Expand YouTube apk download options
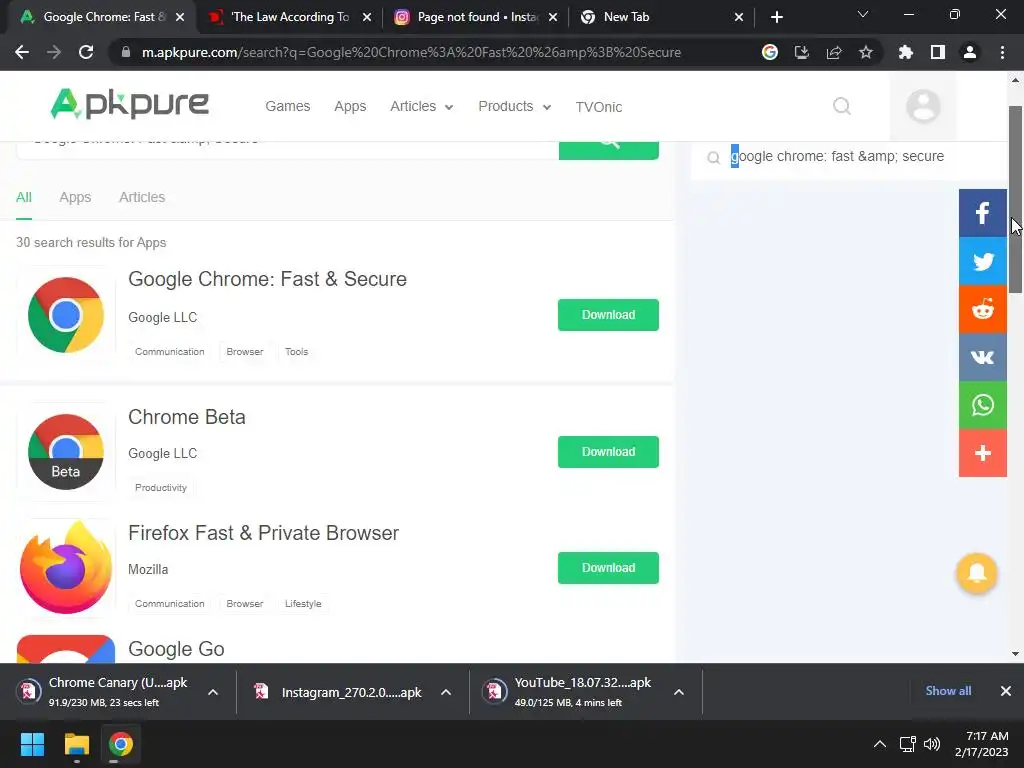The image size is (1024, 768). (679, 692)
